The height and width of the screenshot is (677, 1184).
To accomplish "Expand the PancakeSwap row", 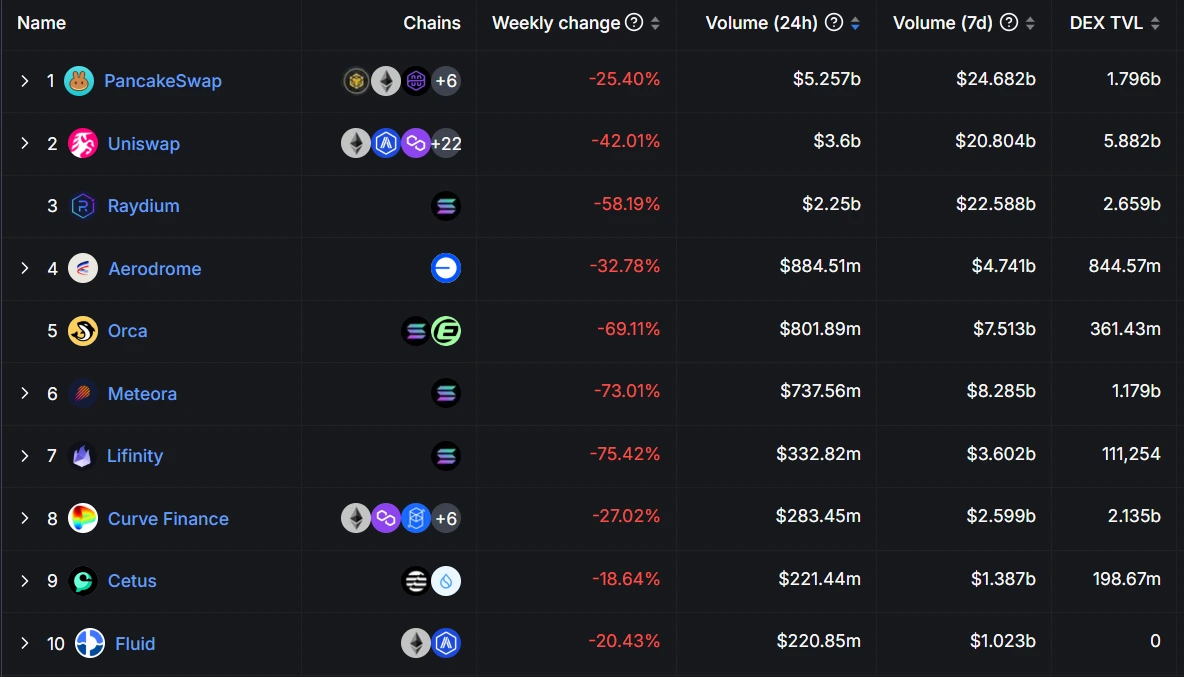I will click(x=25, y=81).
